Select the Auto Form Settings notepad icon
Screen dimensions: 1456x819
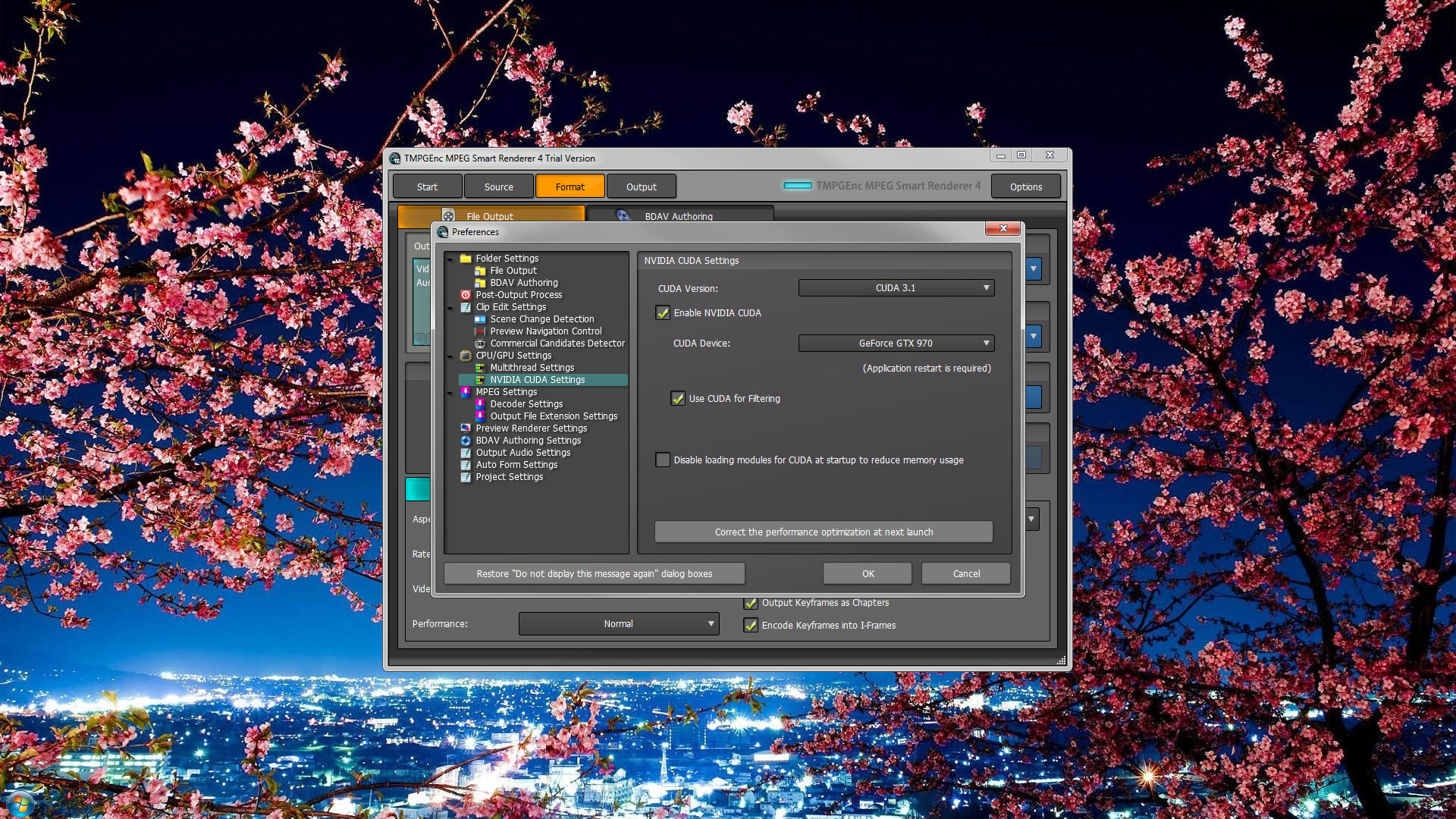coord(466,465)
